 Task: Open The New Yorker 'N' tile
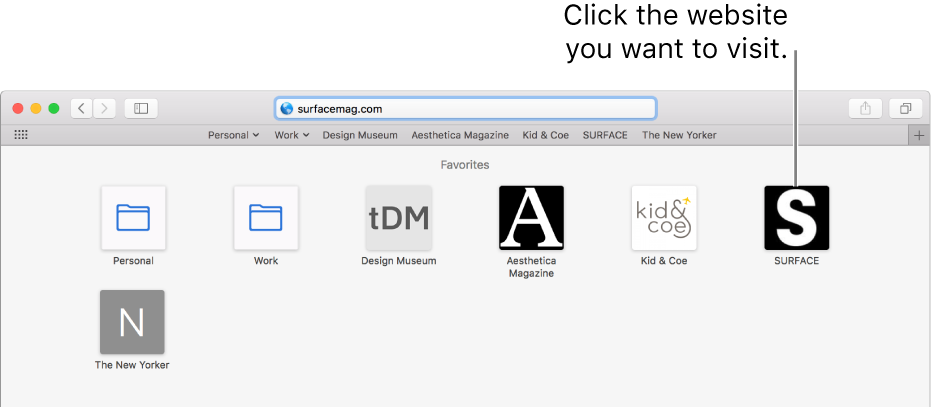click(x=132, y=322)
